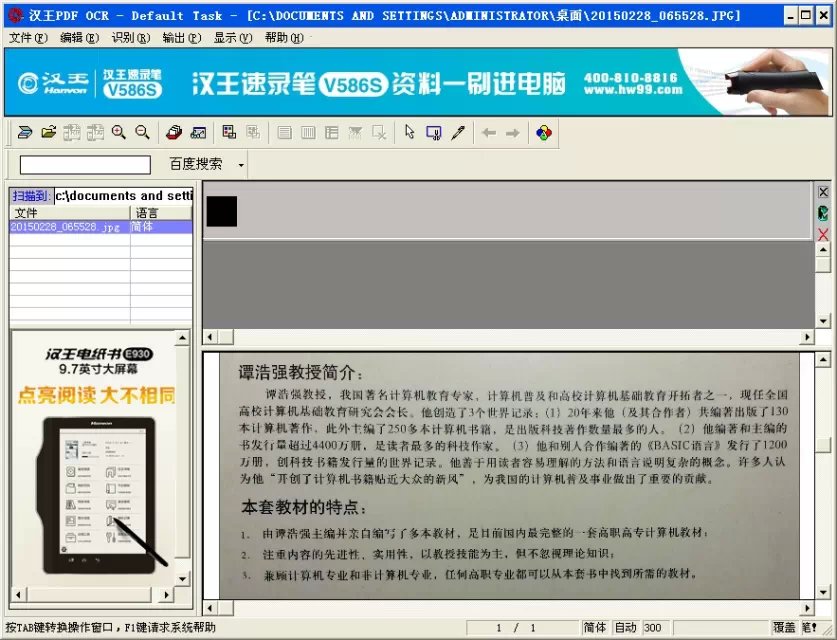837x640 pixels.
Task: Toggle the 自动 indicator in status bar
Action: pyautogui.click(x=625, y=627)
